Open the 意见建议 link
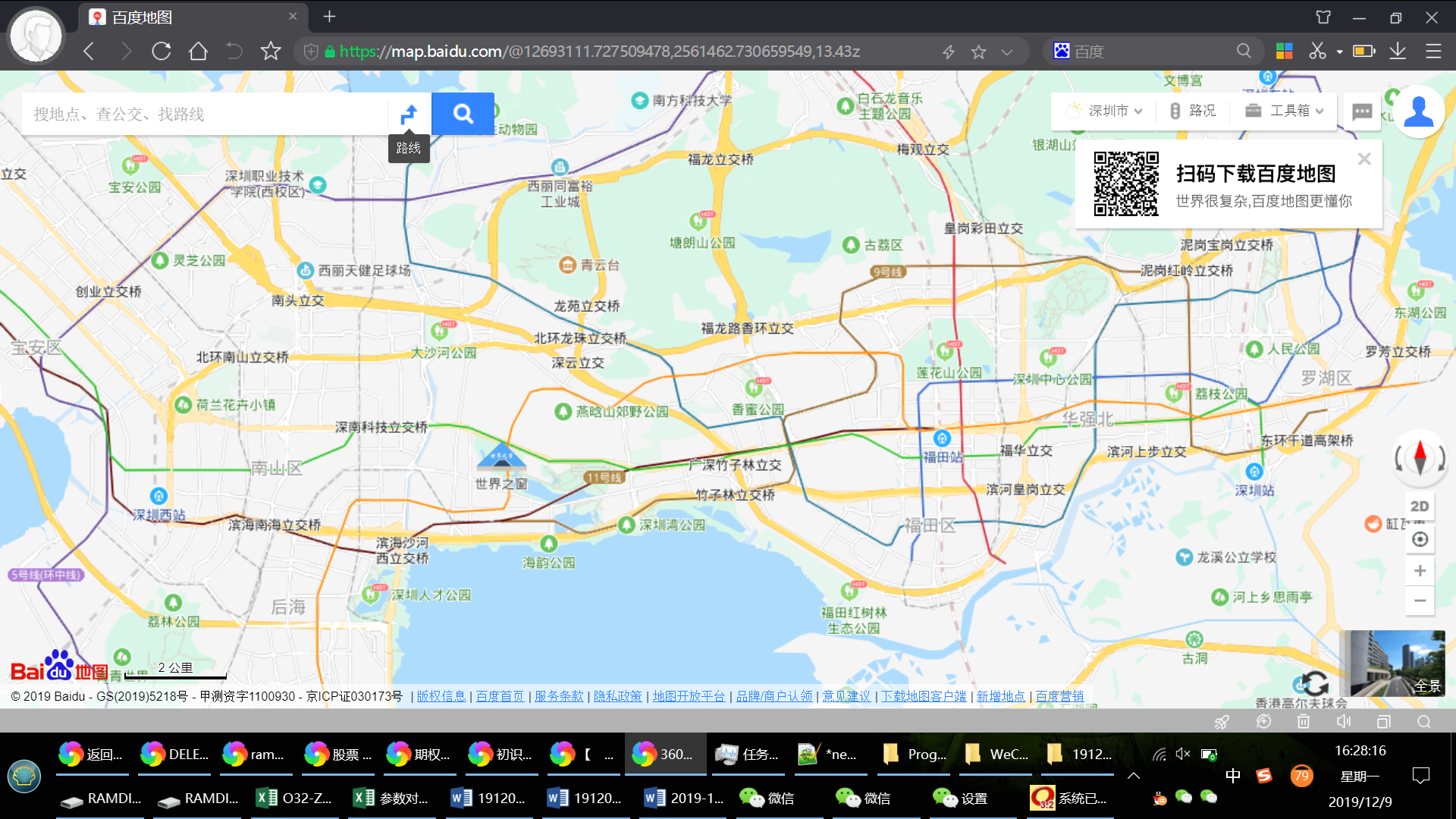Viewport: 1456px width, 819px height. tap(846, 696)
